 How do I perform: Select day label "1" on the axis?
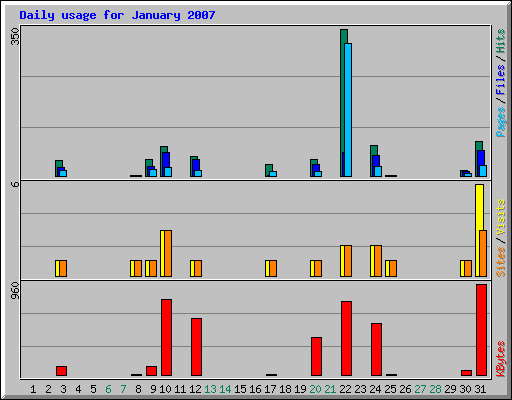pos(33,389)
